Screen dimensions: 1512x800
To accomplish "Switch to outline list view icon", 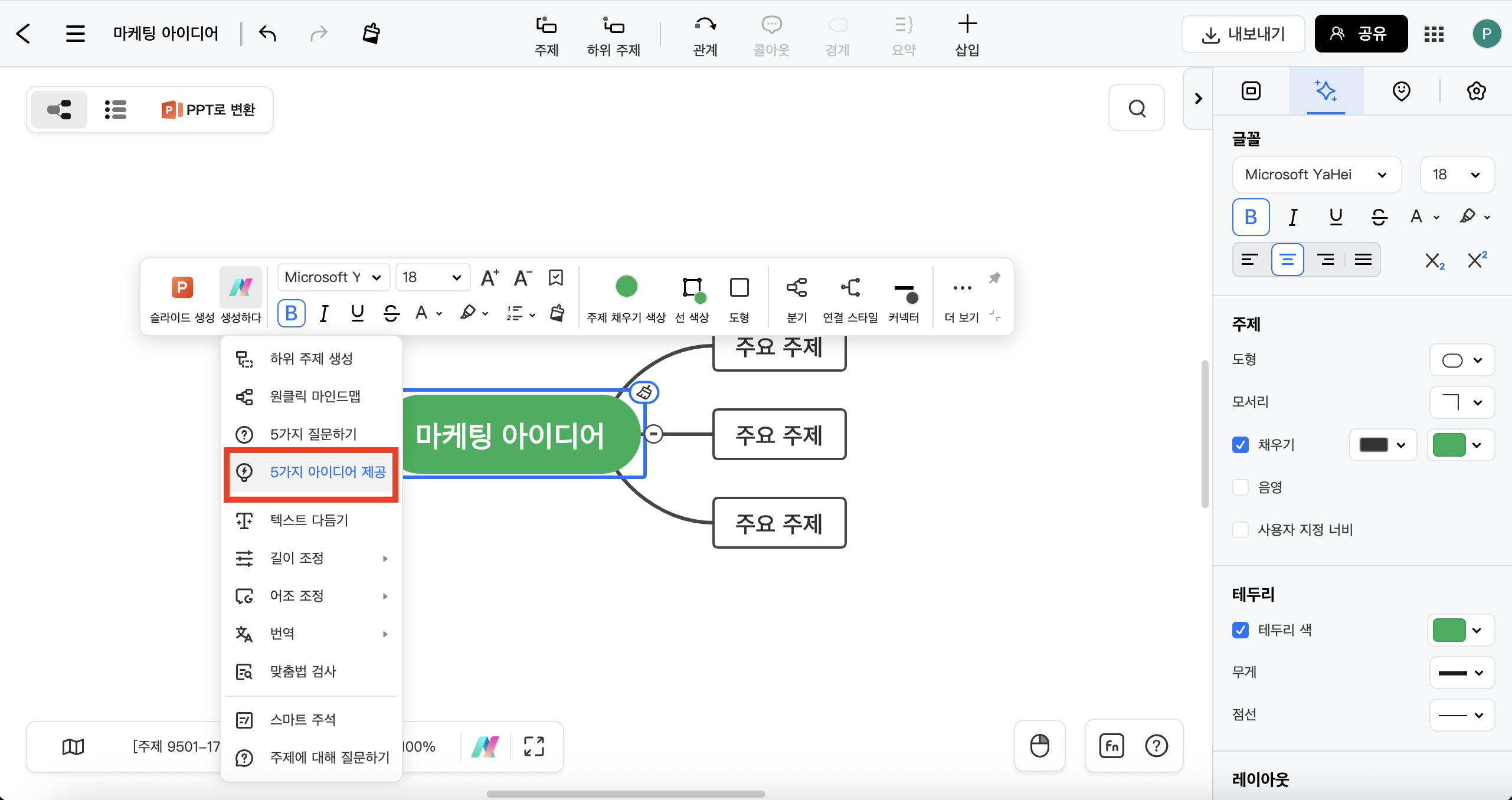I will click(x=116, y=110).
